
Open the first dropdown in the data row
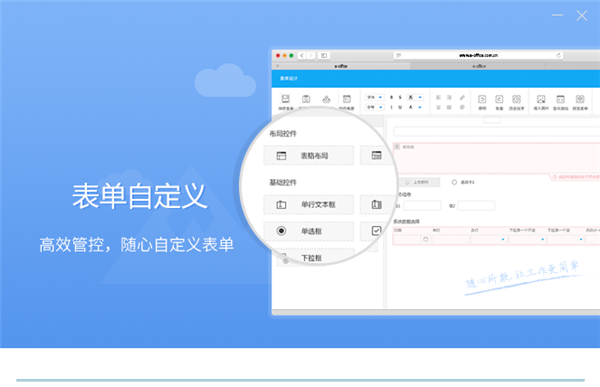489,239
